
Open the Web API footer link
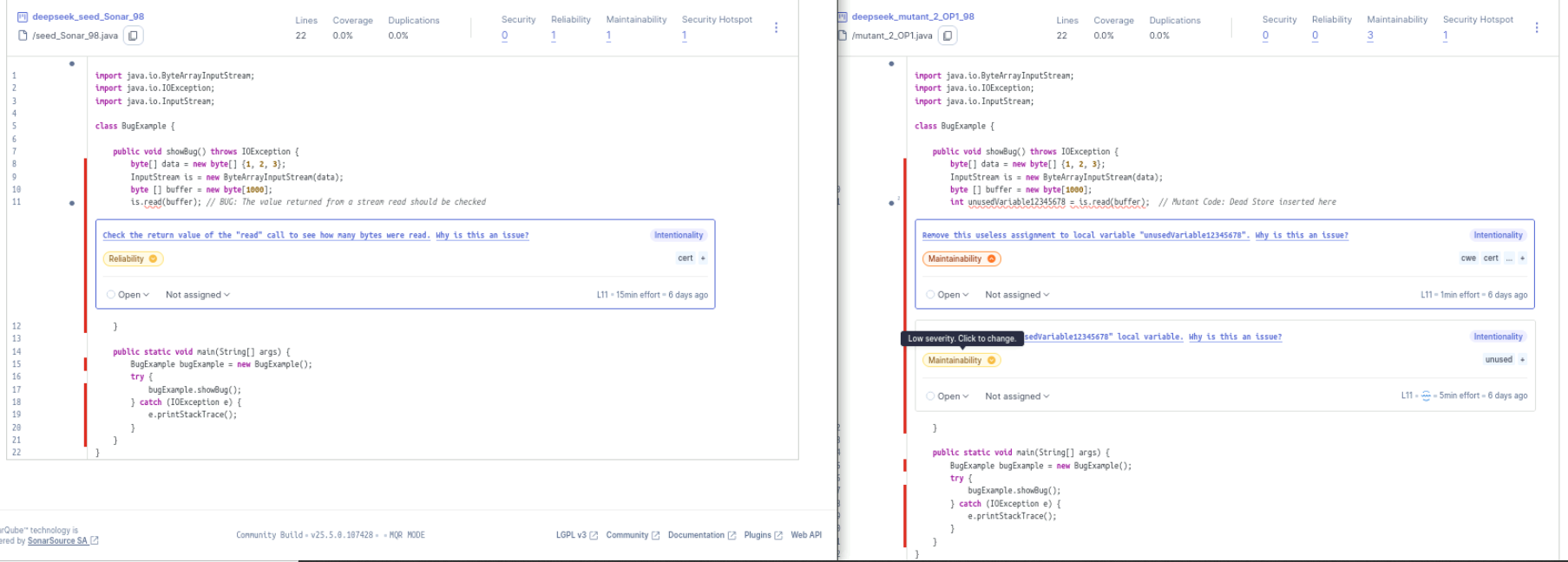(x=806, y=535)
